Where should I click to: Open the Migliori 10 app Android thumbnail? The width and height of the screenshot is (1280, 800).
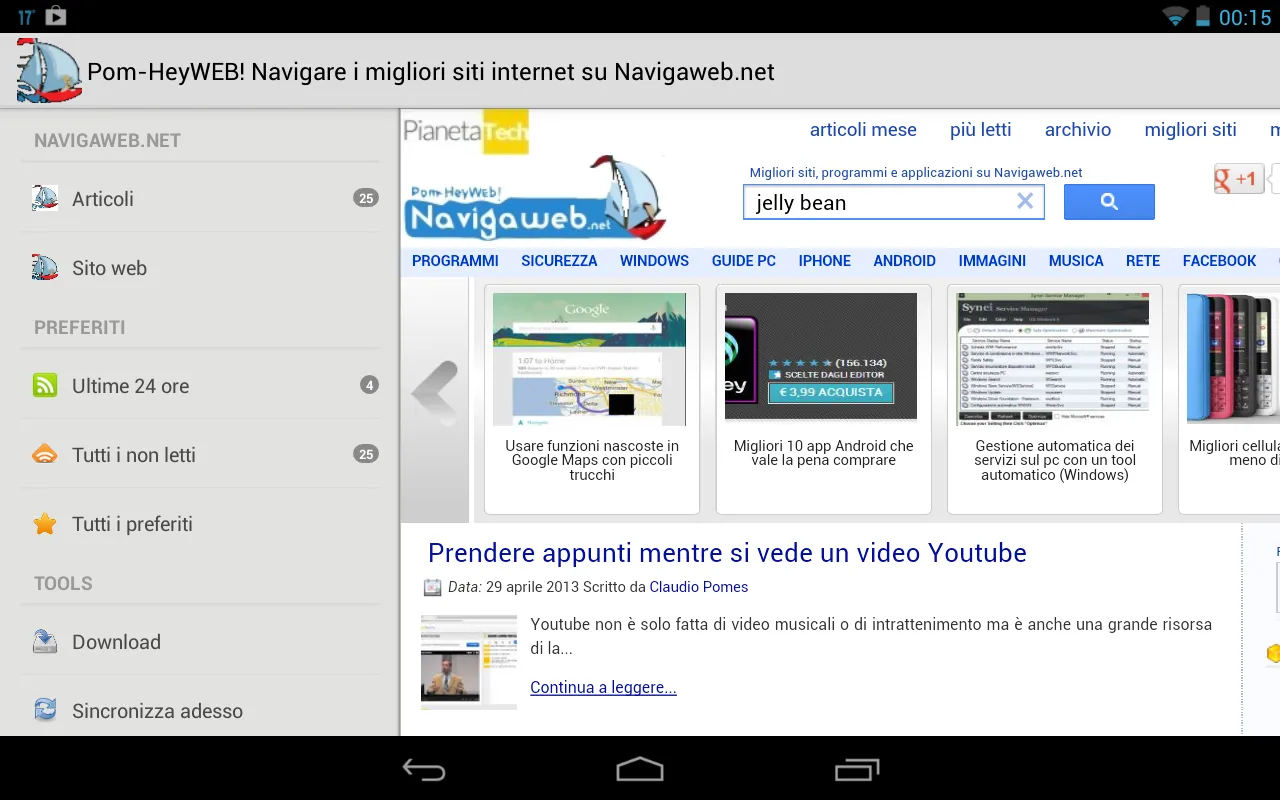821,356
